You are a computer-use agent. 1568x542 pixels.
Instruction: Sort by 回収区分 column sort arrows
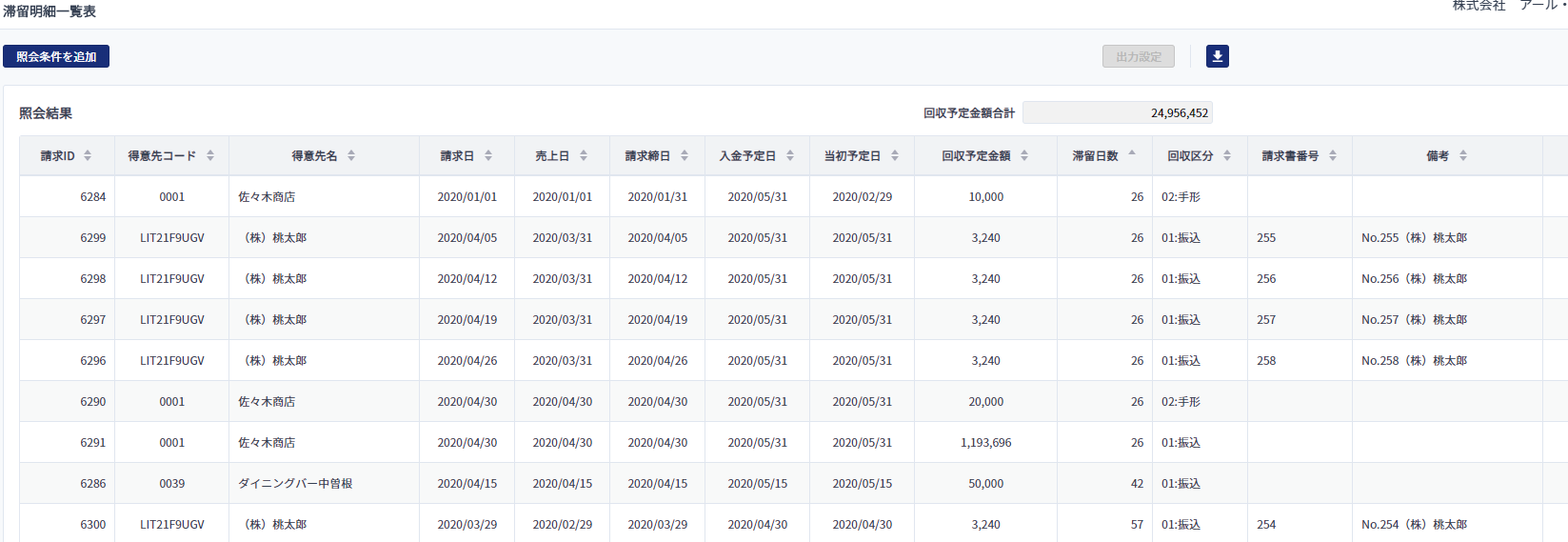[x=1227, y=155]
